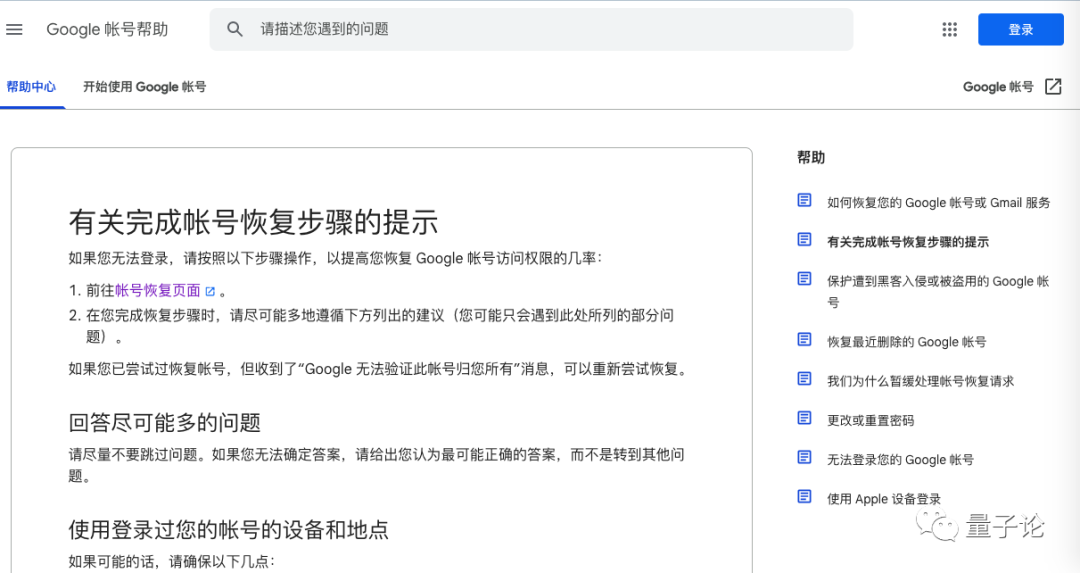Open sidebar item 有关完成帐号恢复步骤的提示
This screenshot has width=1080, height=573.
point(908,242)
